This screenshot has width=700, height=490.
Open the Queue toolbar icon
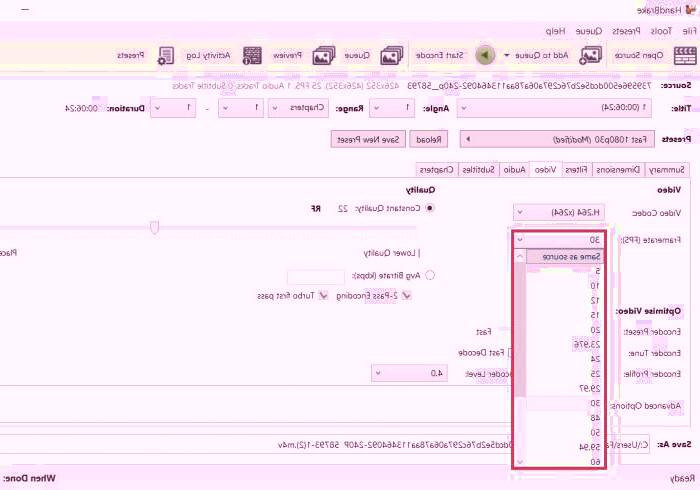(392, 56)
